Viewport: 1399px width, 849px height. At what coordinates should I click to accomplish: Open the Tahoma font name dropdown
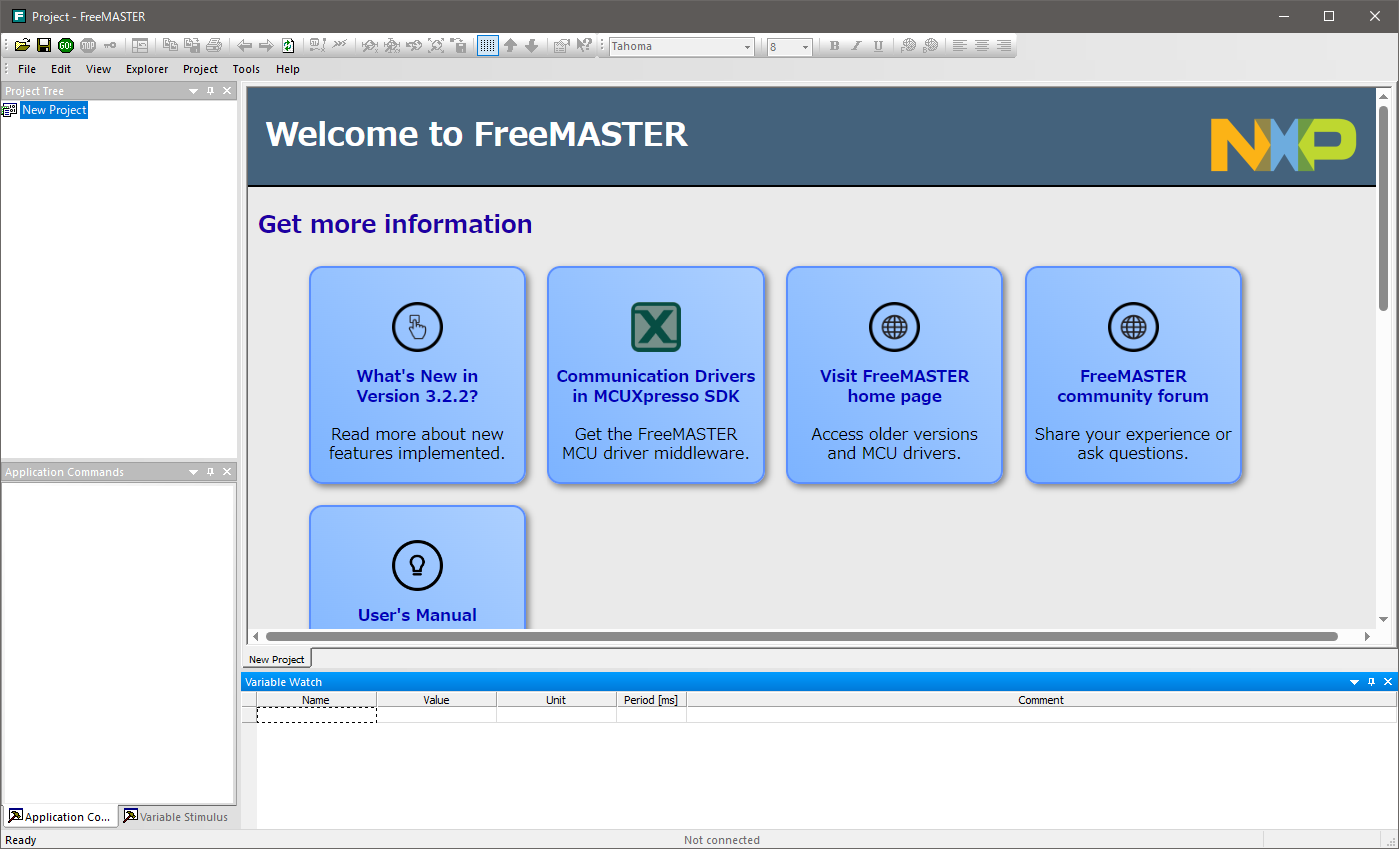pyautogui.click(x=747, y=47)
